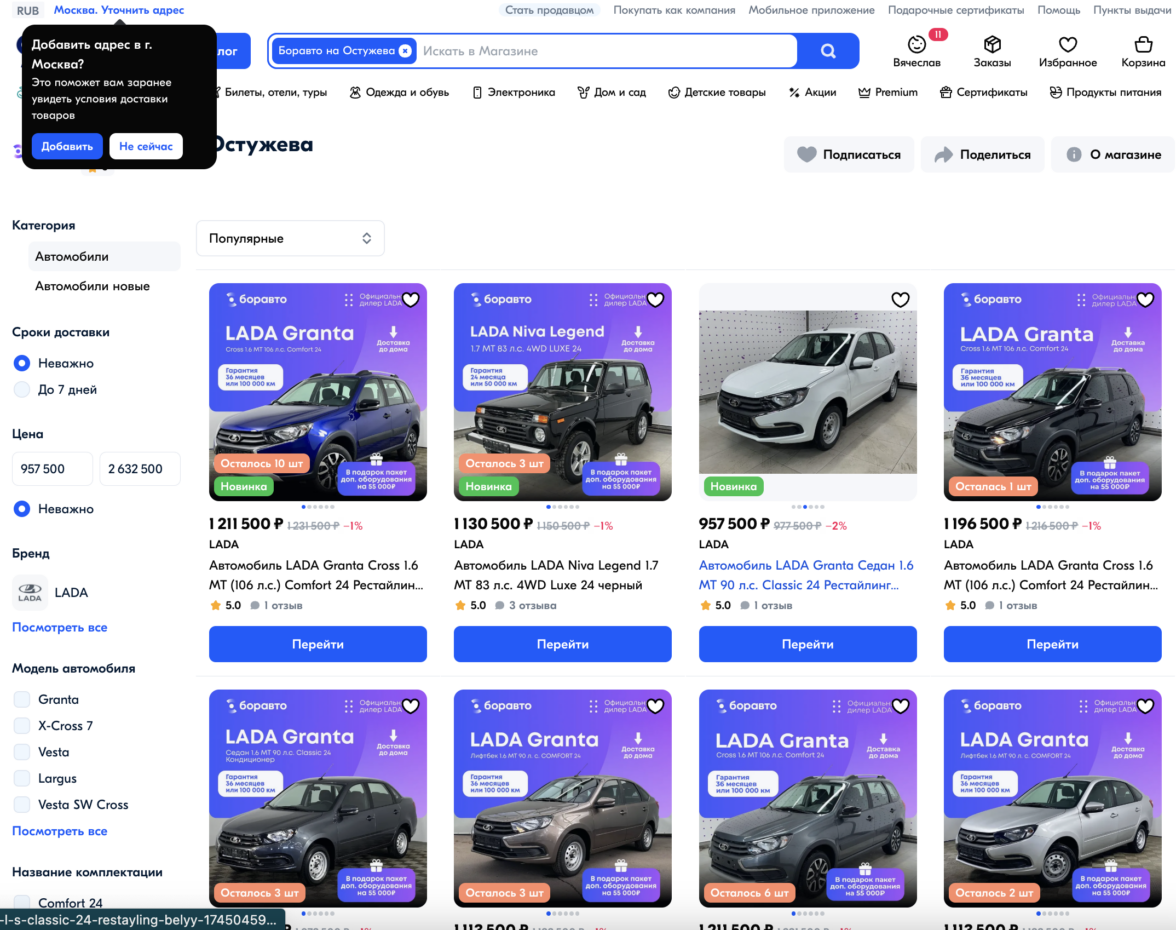Select the Автомобили category
Image resolution: width=1176 pixels, height=930 pixels.
(104, 256)
